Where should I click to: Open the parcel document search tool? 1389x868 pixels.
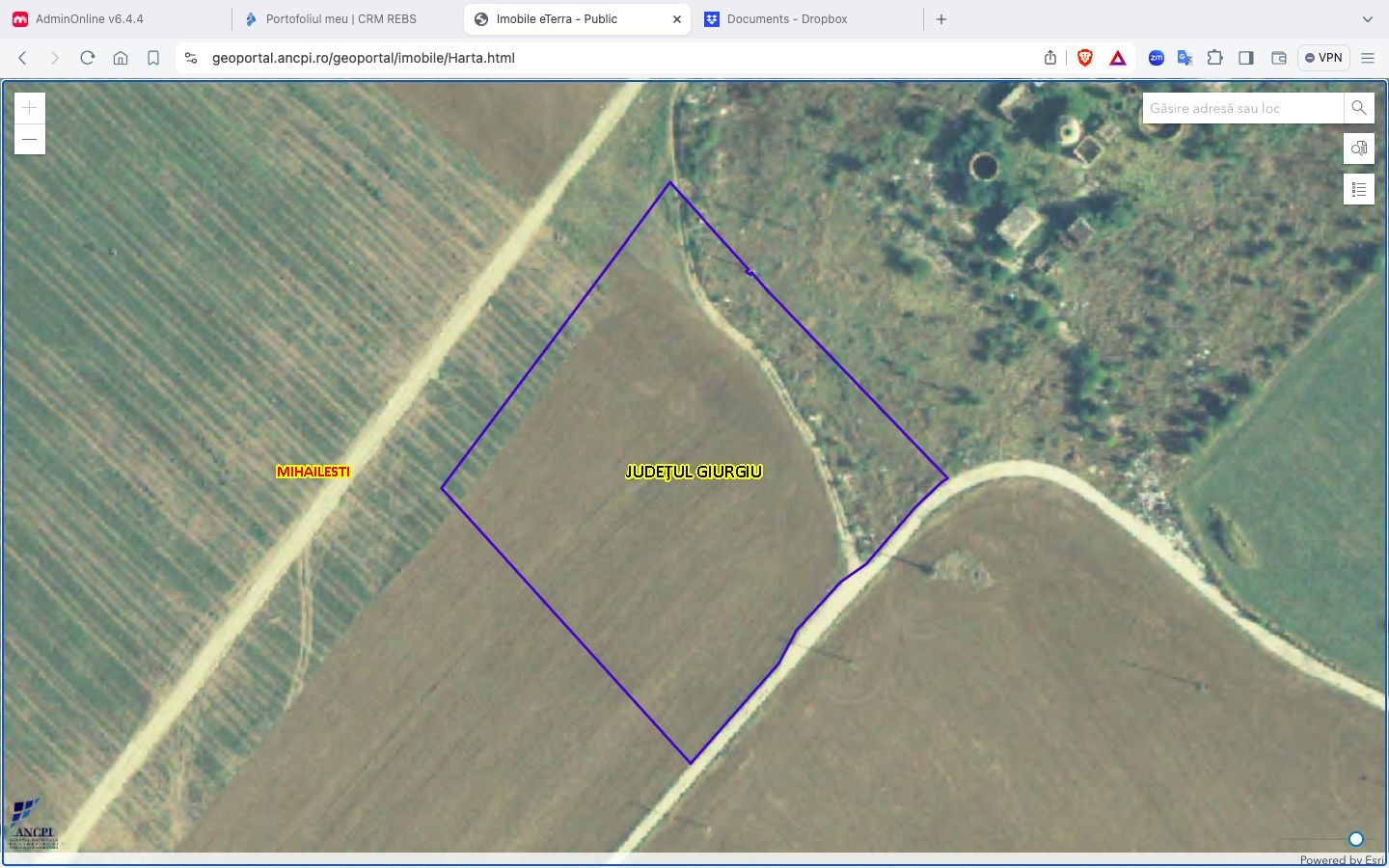[x=1359, y=149]
